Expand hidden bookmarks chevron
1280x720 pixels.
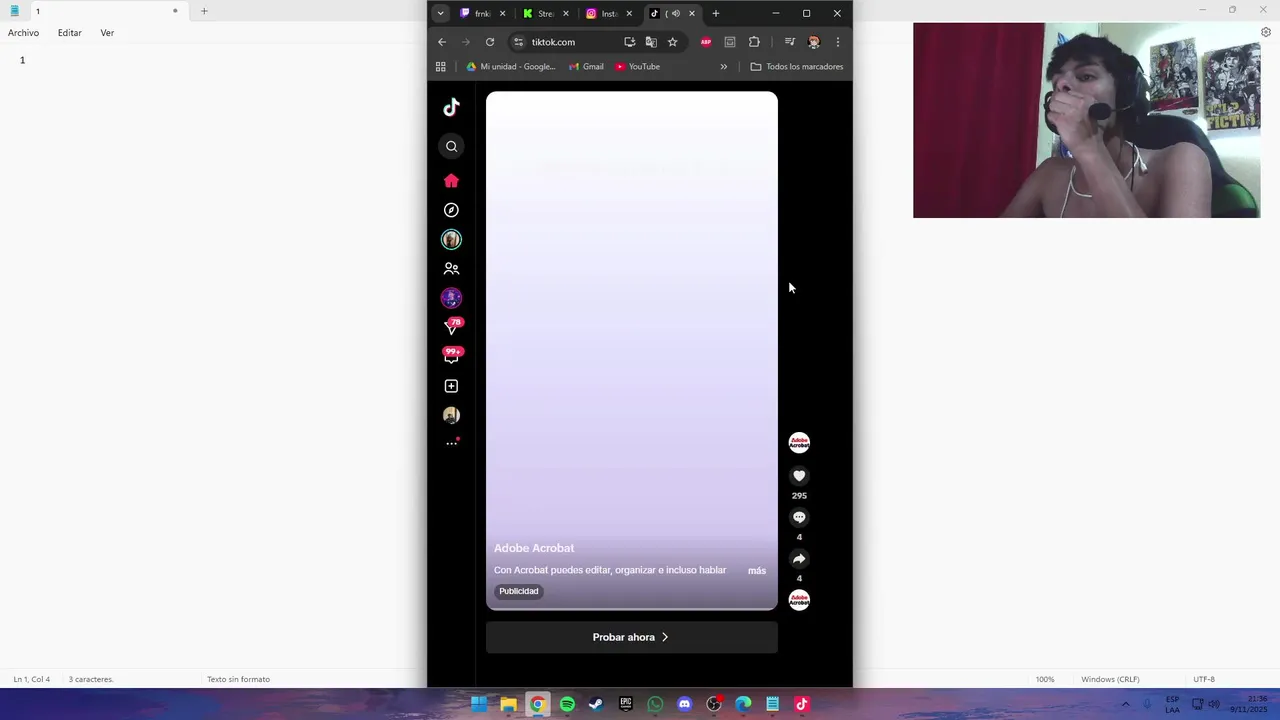point(723,67)
